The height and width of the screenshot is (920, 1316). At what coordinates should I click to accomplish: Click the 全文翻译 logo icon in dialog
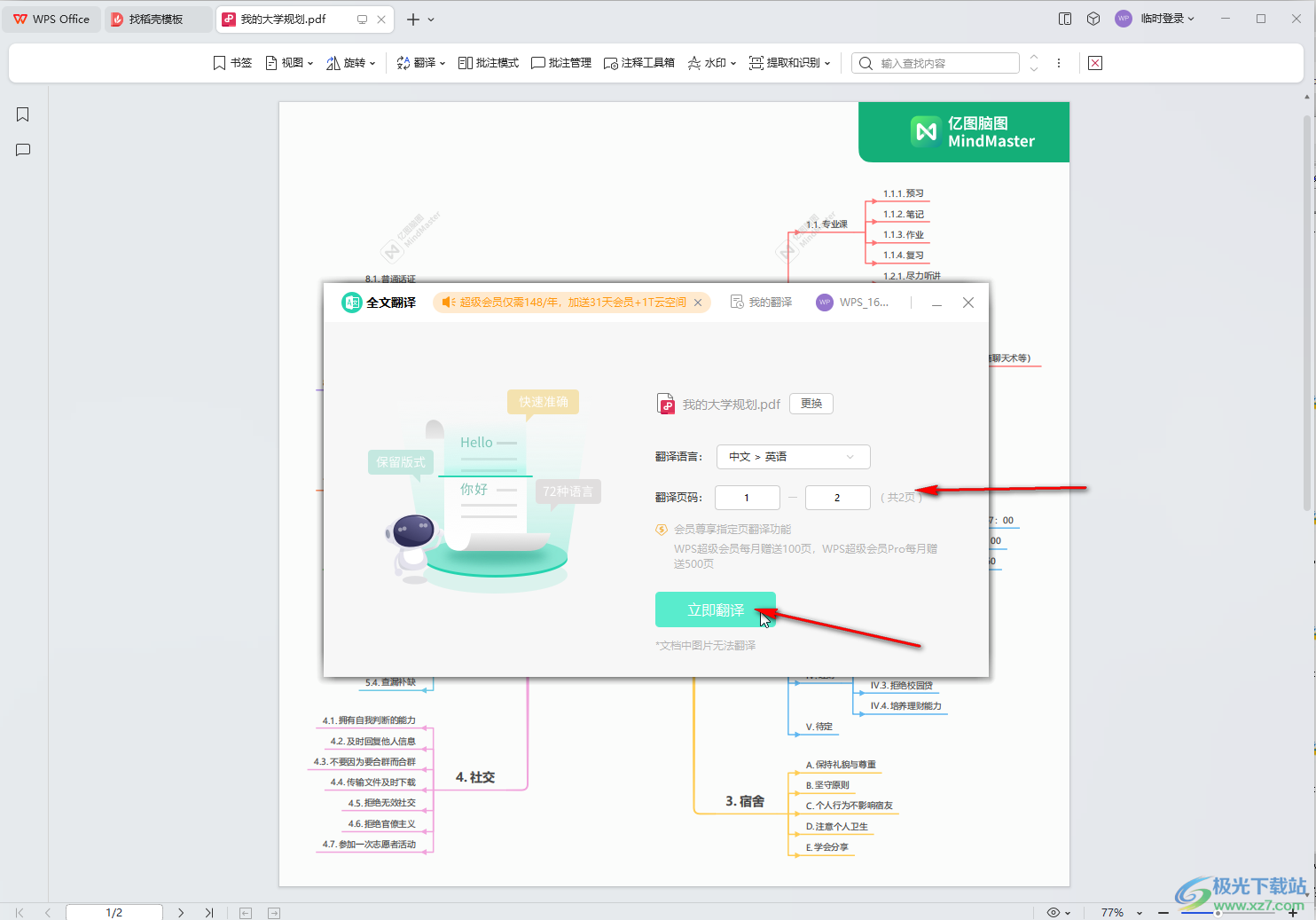[352, 303]
